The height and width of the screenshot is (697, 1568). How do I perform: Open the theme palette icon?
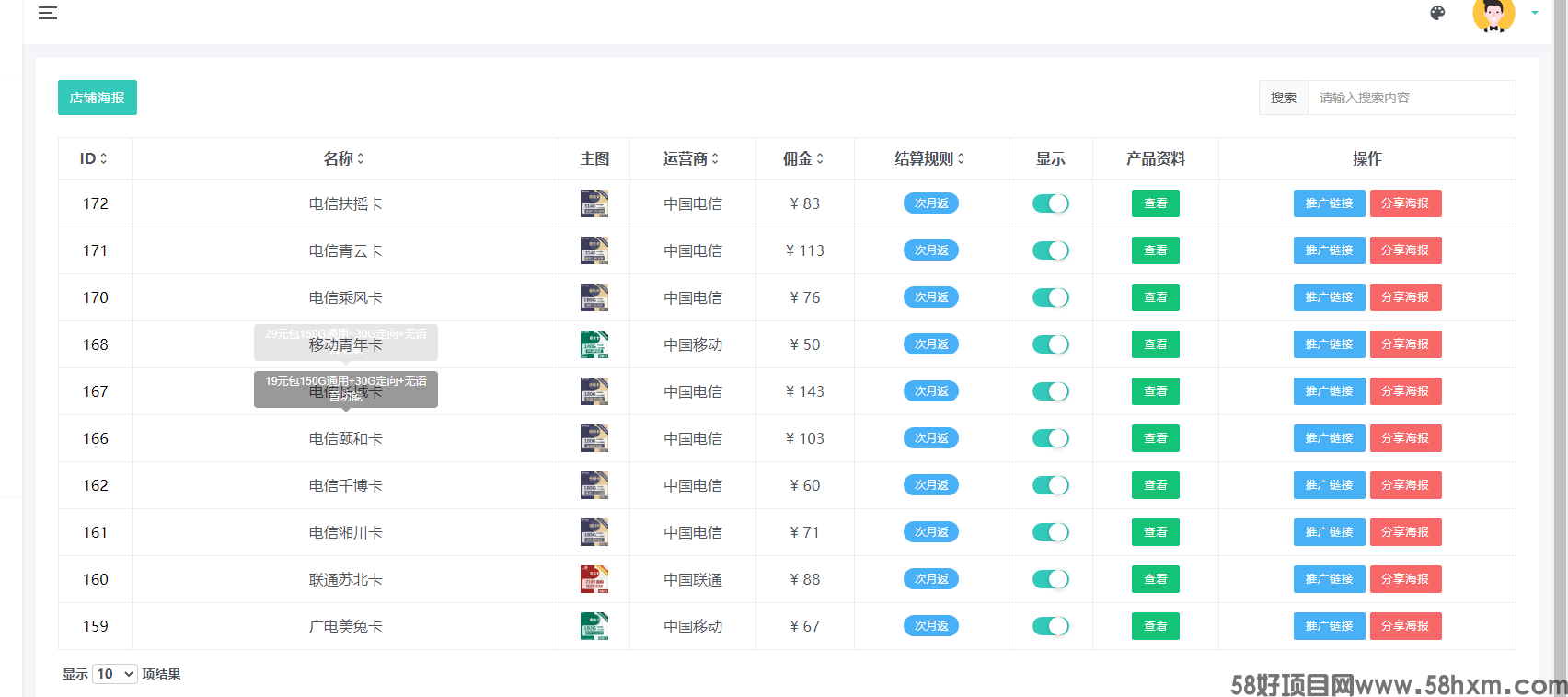(x=1437, y=13)
